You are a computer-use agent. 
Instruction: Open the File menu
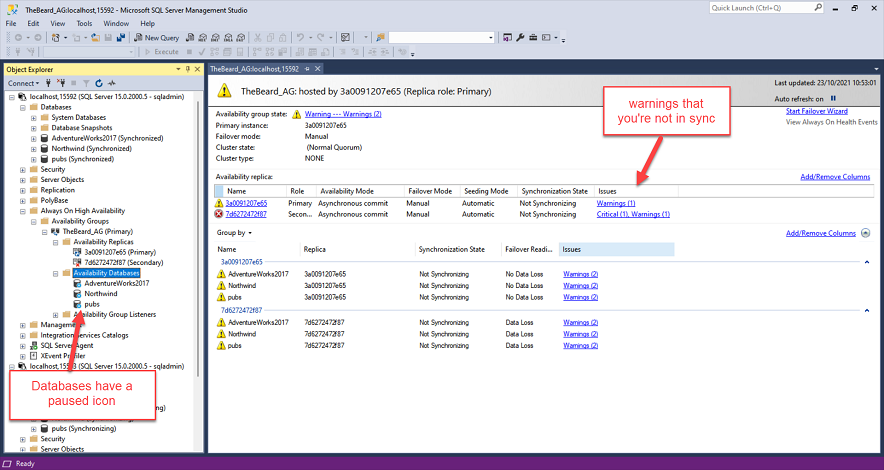click(x=11, y=24)
